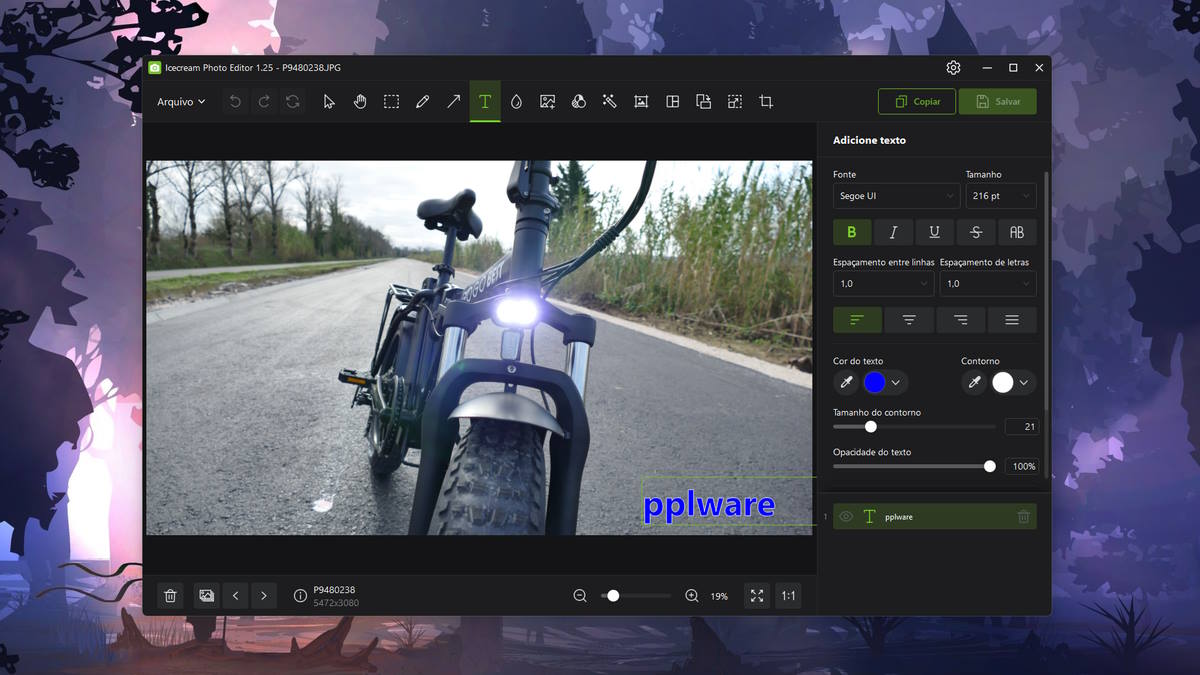Click the rectangular selection tool
The height and width of the screenshot is (675, 1200).
[x=391, y=102]
